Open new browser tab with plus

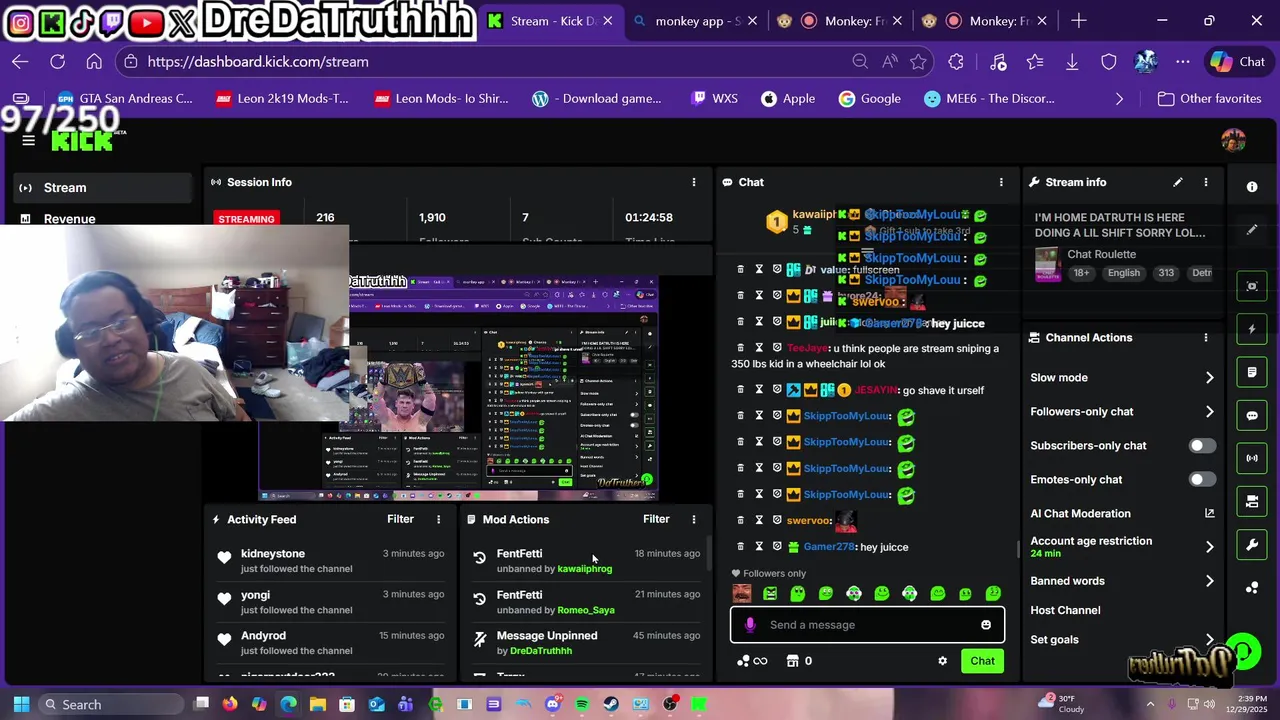tap(1079, 21)
